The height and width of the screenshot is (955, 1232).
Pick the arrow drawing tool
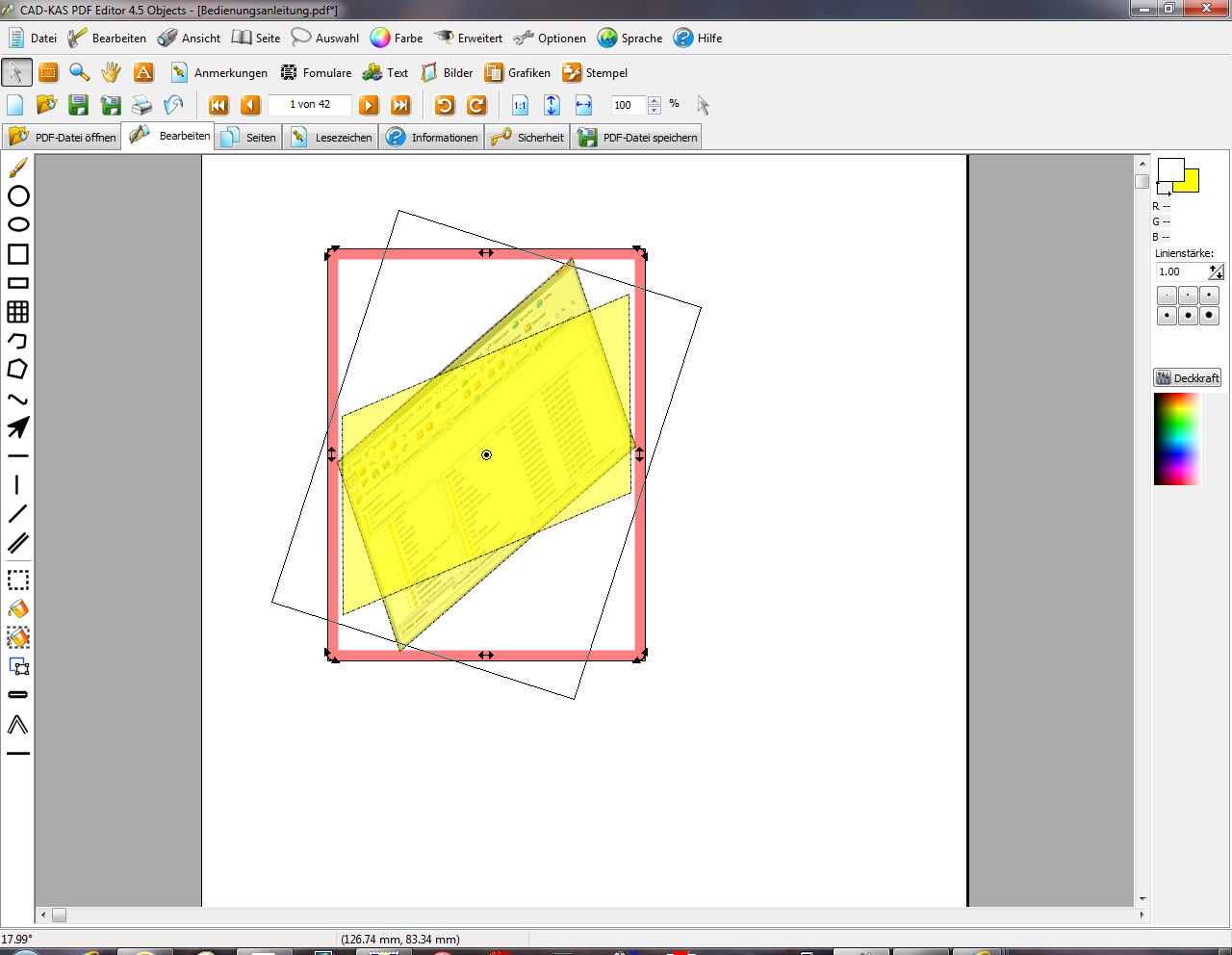(17, 427)
